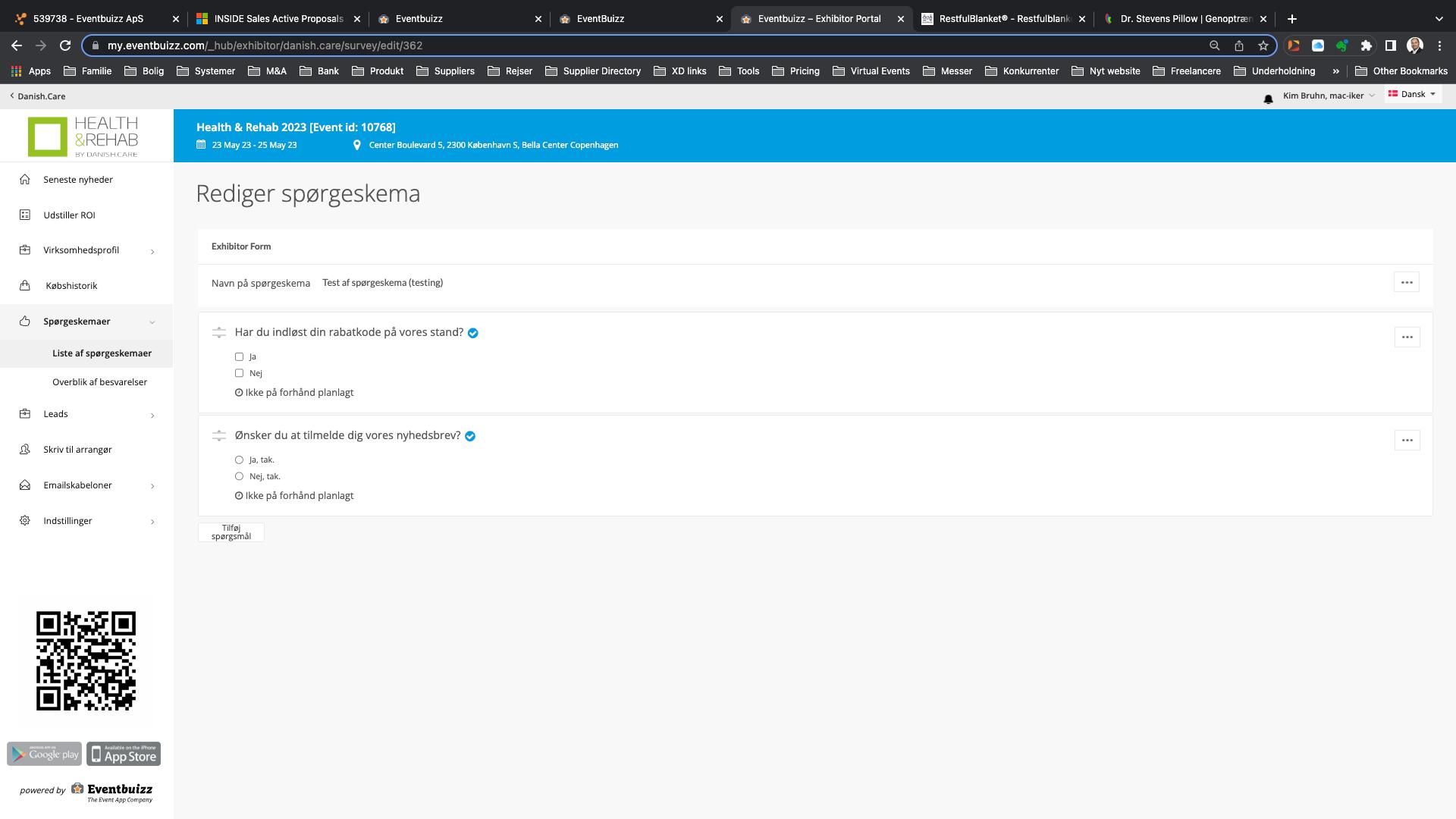The height and width of the screenshot is (819, 1456).
Task: Go to Udstiller ROI in the sidebar
Action: pos(69,215)
